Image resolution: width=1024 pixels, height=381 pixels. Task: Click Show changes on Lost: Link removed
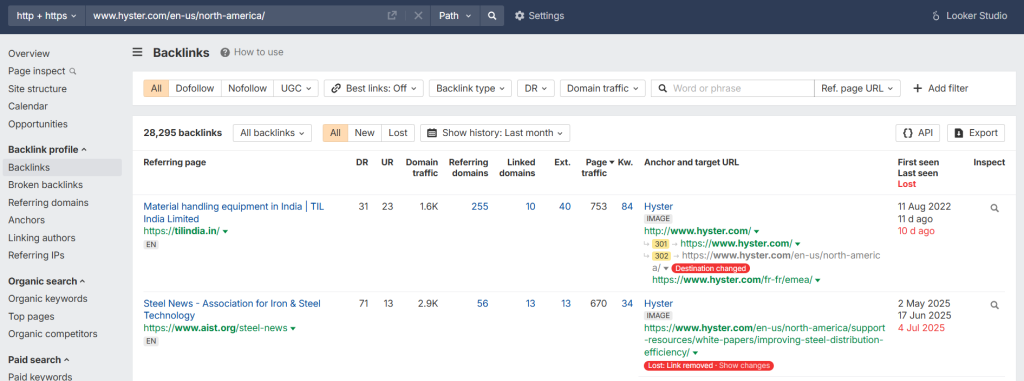click(744, 365)
